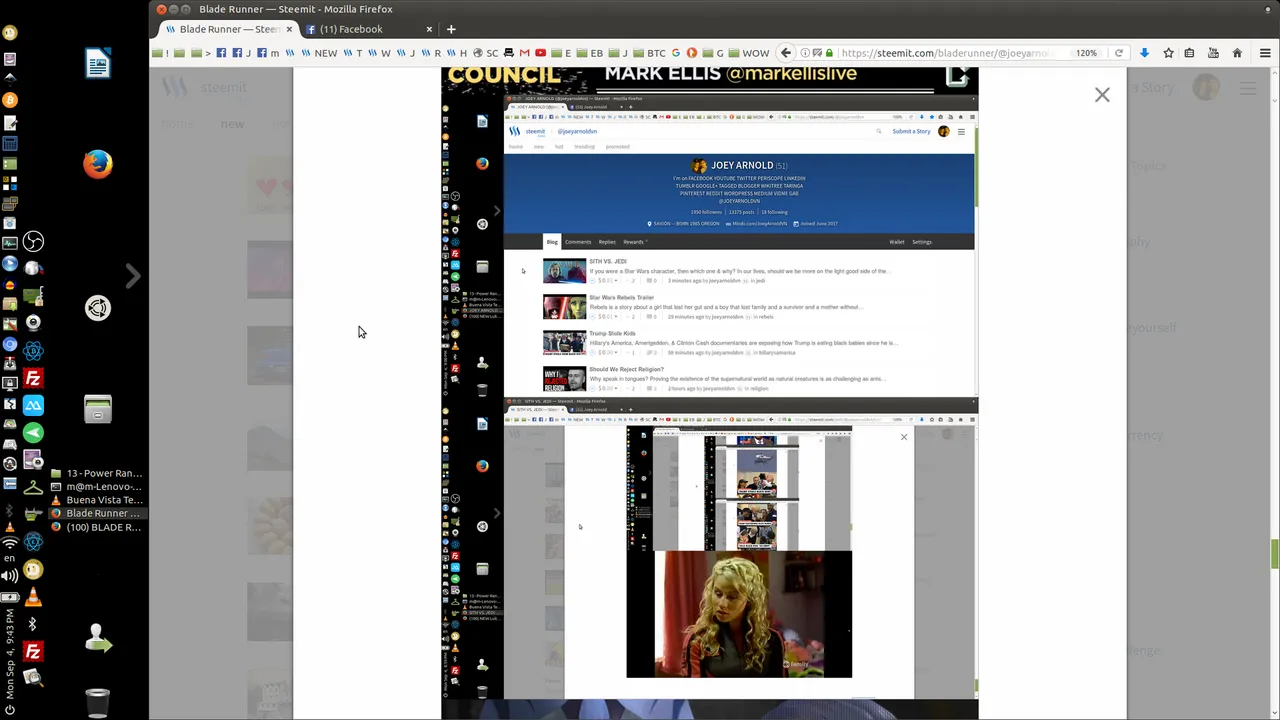The image size is (1280, 720).
Task: Open the Firefox downloads arrow
Action: [x=1144, y=53]
